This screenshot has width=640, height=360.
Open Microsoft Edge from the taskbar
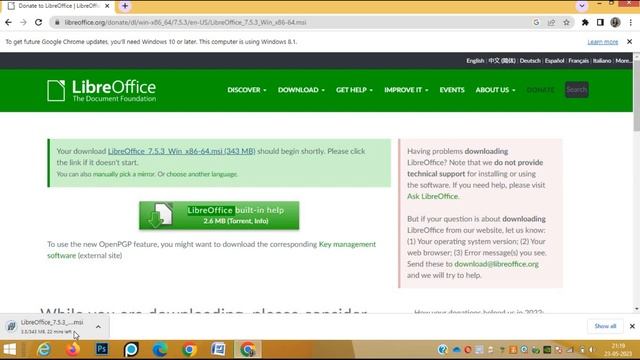(160, 349)
